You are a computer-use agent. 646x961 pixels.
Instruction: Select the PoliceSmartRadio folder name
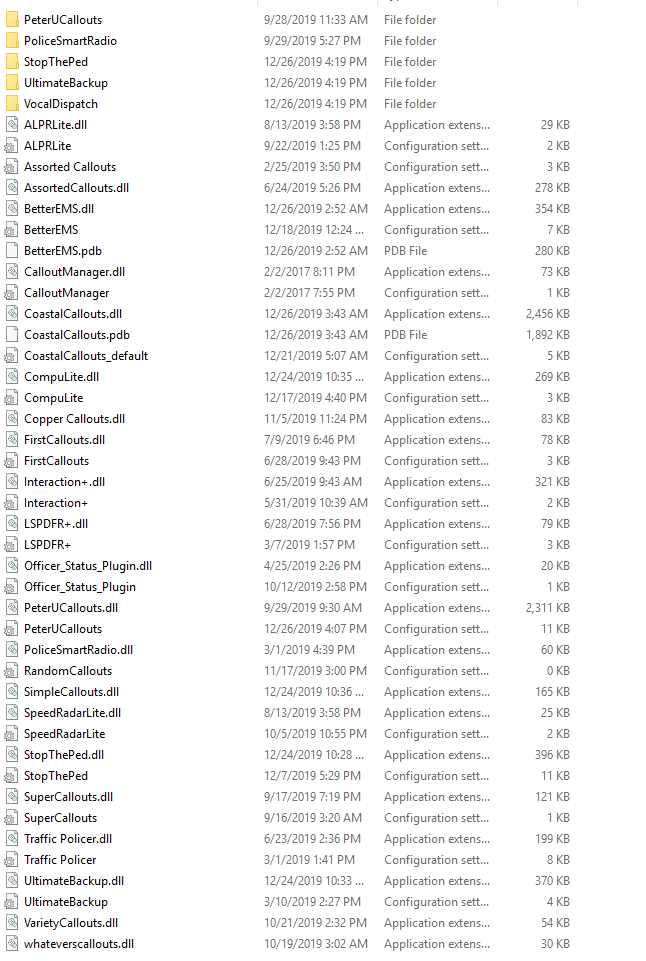(x=70, y=41)
